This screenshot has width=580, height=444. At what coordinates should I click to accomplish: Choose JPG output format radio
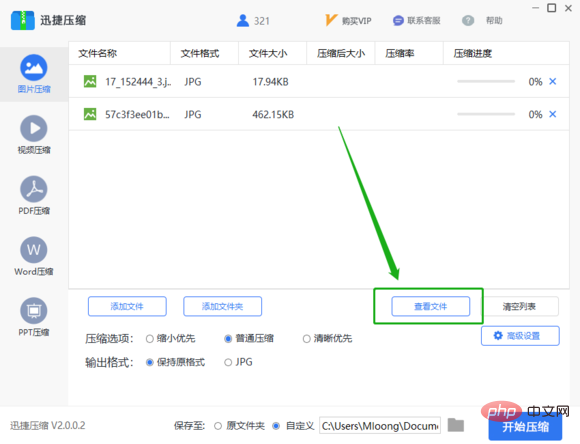[x=228, y=362]
